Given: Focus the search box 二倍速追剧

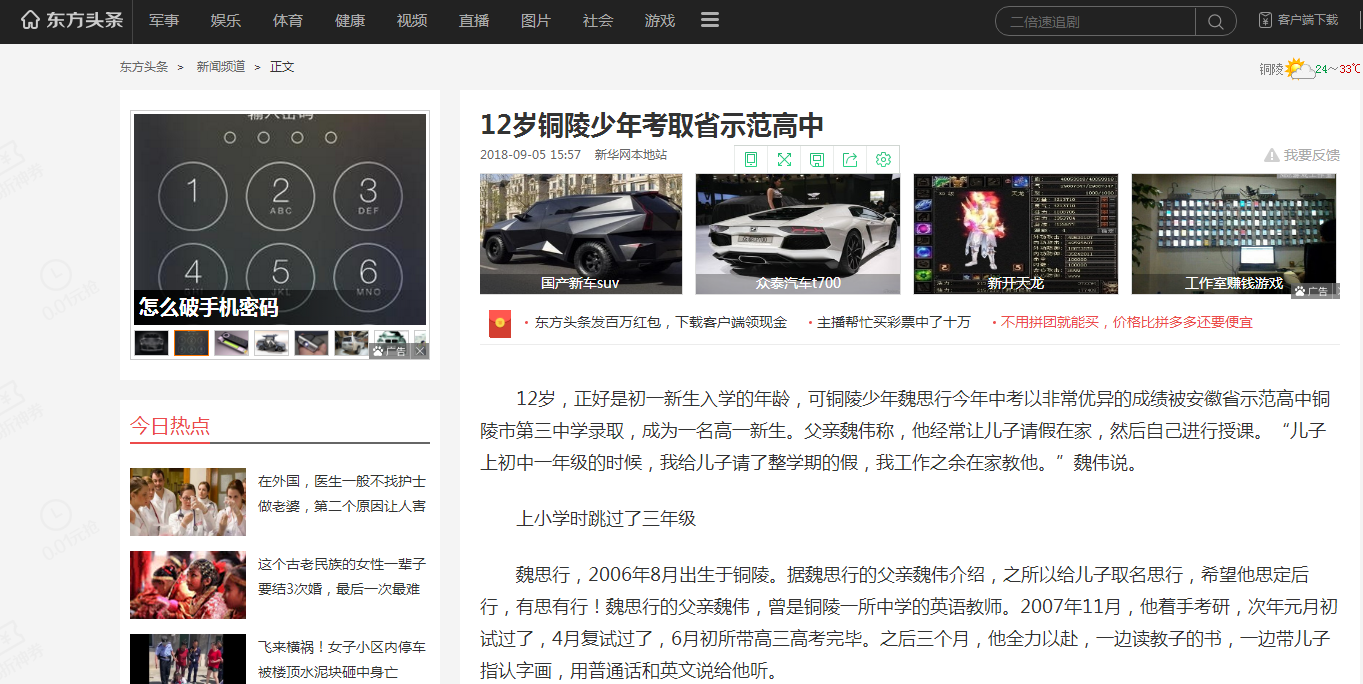Looking at the screenshot, I should [x=1095, y=21].
